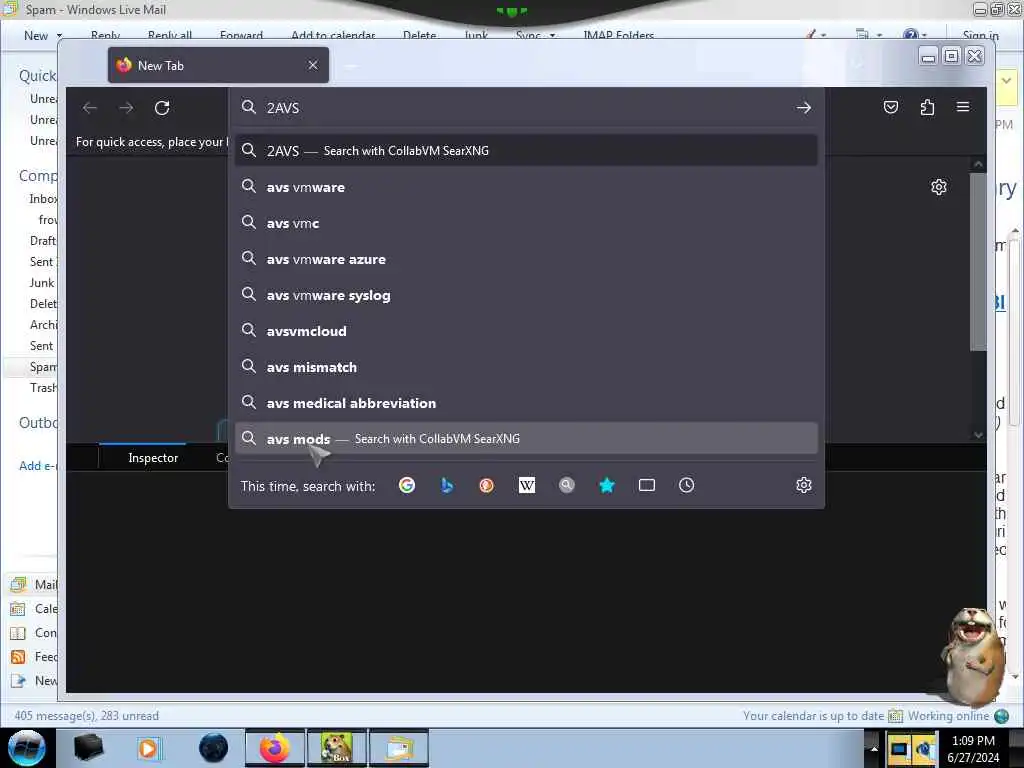Search this time with Wikipedia icon

(527, 485)
